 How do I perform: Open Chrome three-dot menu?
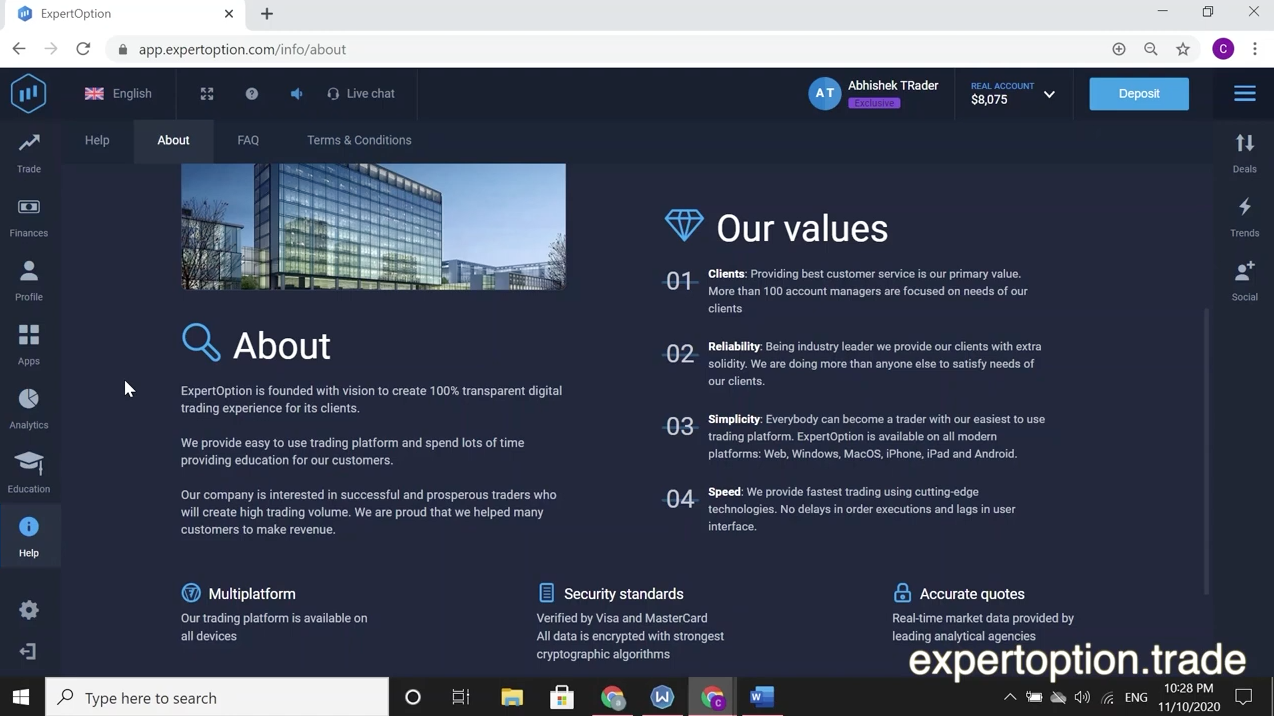(x=1255, y=49)
